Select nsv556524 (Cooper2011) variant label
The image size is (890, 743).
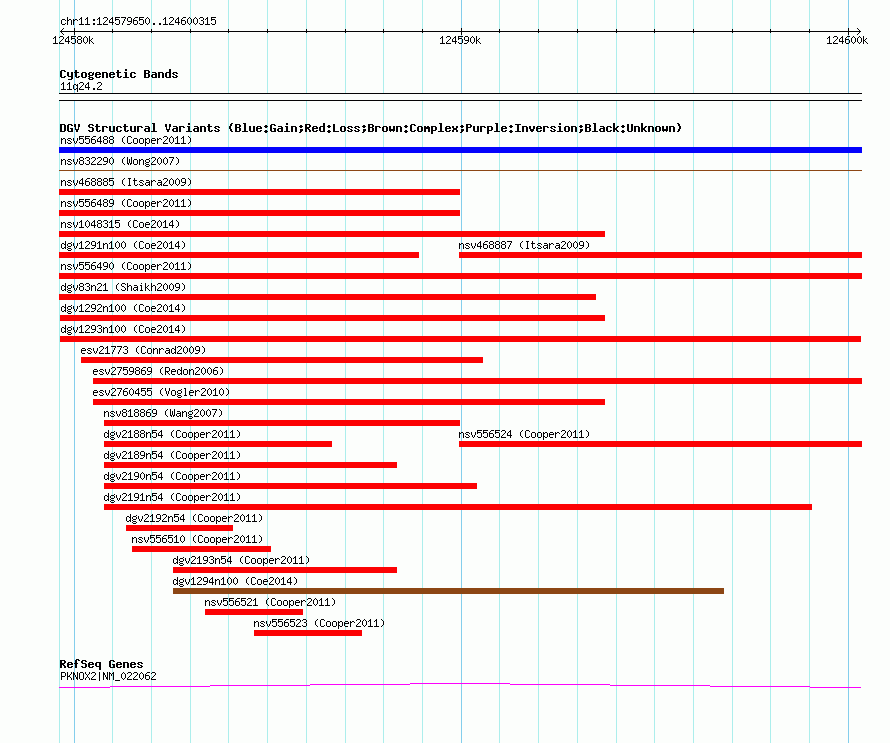coord(524,434)
